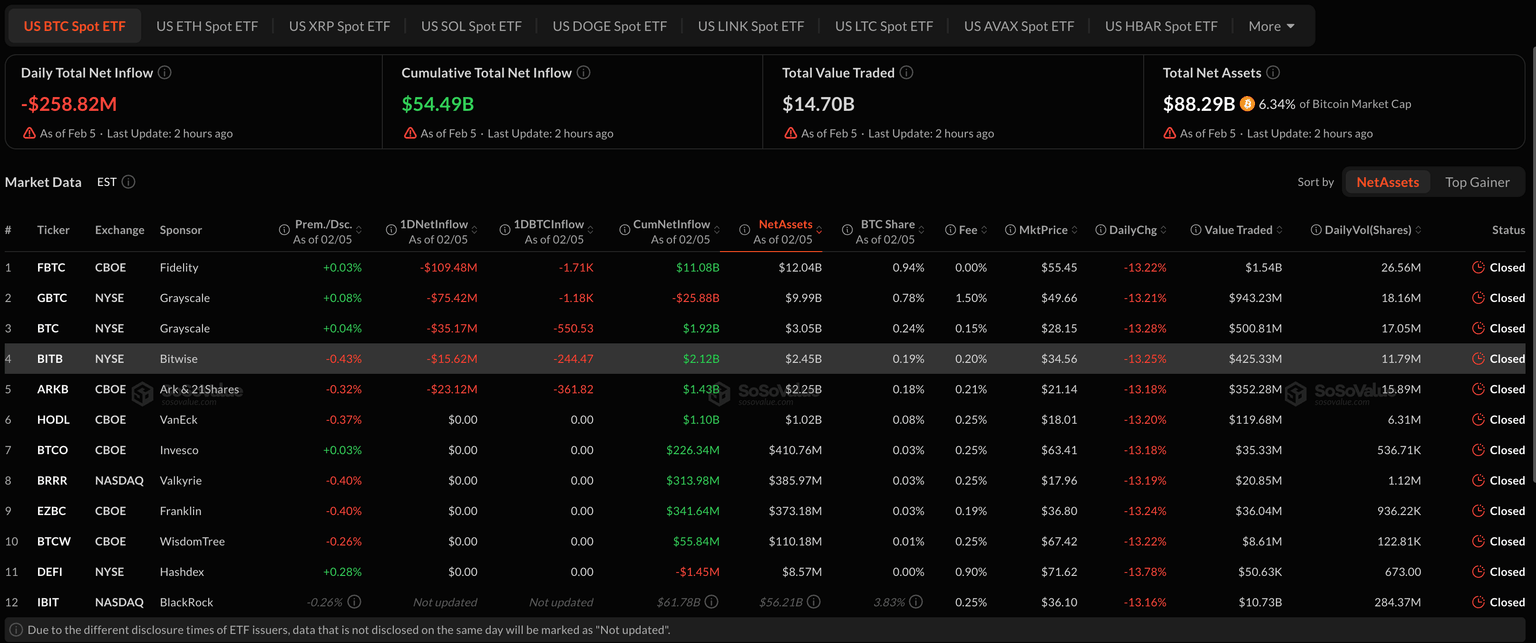Open the US SOL Spot ETF tab
The width and height of the screenshot is (1536, 643).
point(471,26)
